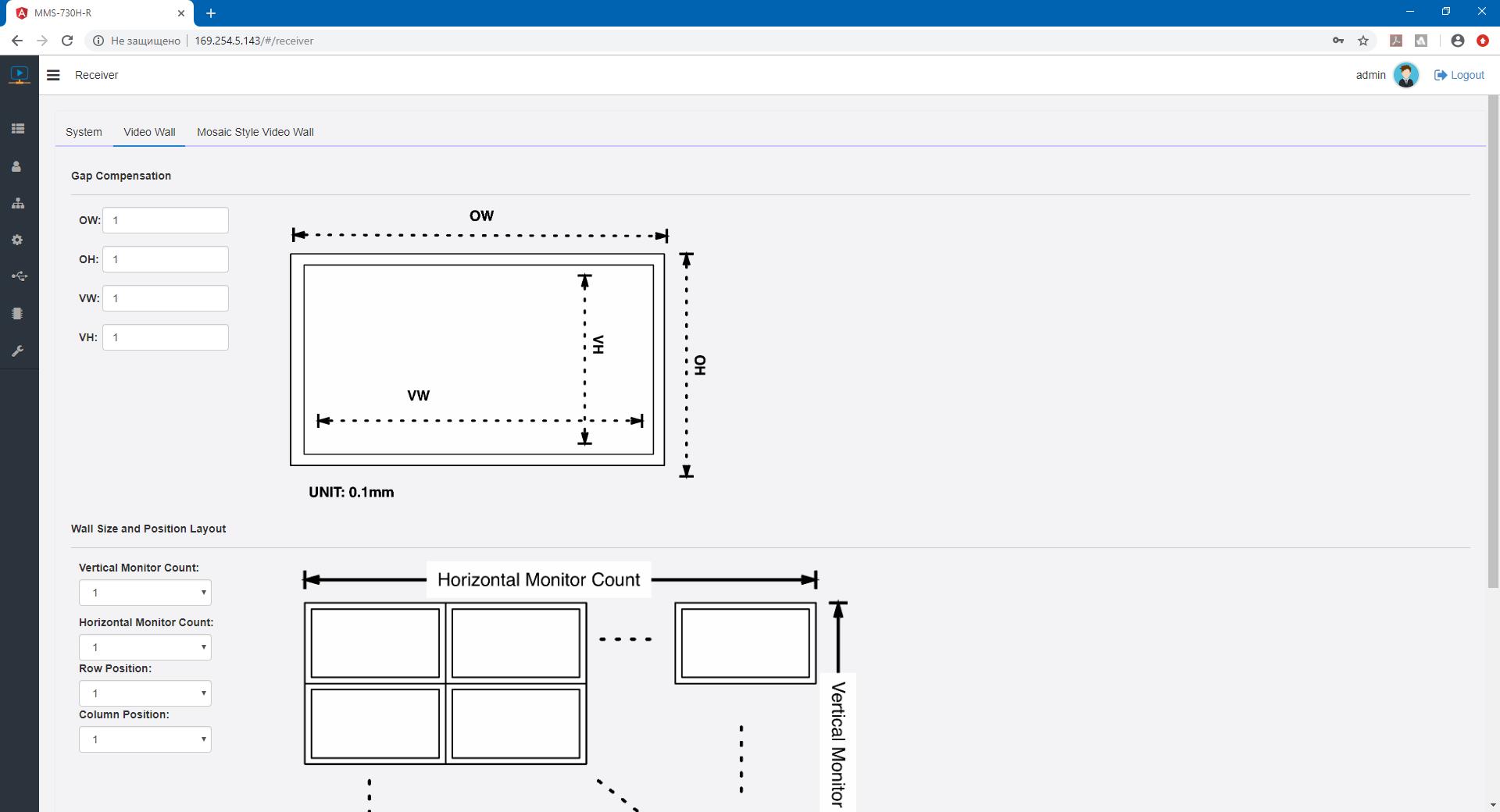
Task: Click the admin avatar picture
Action: [1405, 75]
